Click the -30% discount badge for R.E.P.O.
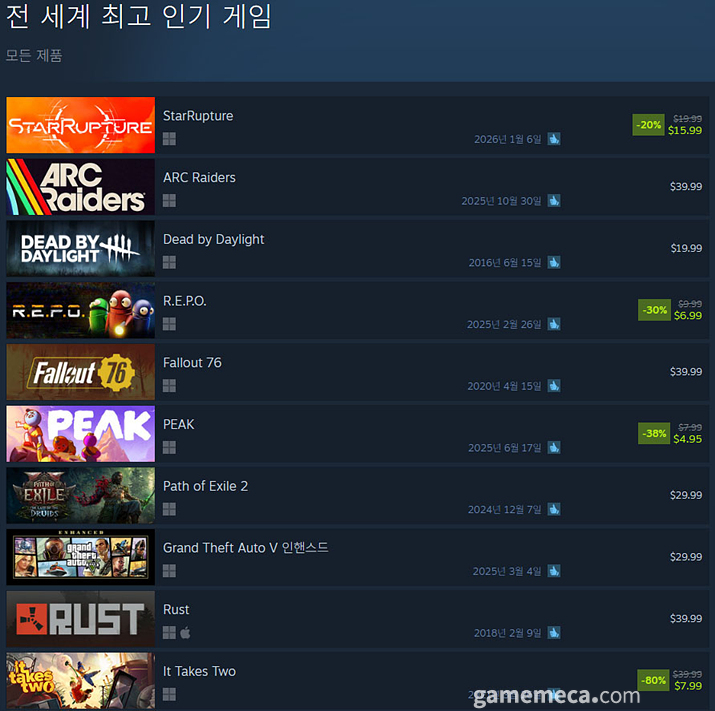715x711 pixels. point(654,310)
